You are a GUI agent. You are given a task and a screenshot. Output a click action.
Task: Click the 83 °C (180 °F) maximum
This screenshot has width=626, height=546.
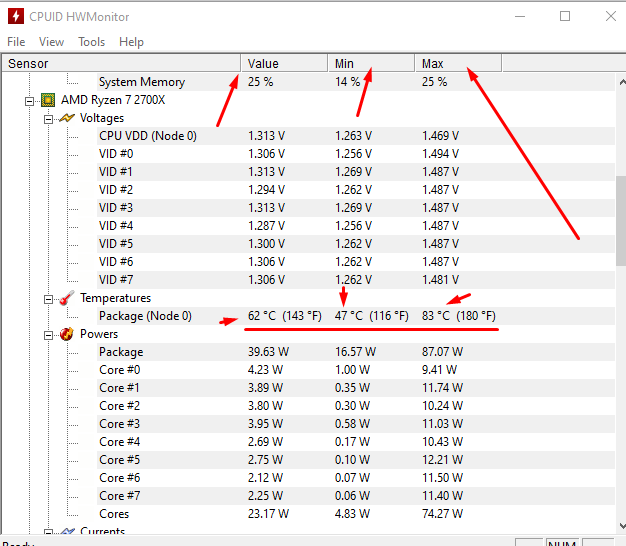(x=459, y=316)
